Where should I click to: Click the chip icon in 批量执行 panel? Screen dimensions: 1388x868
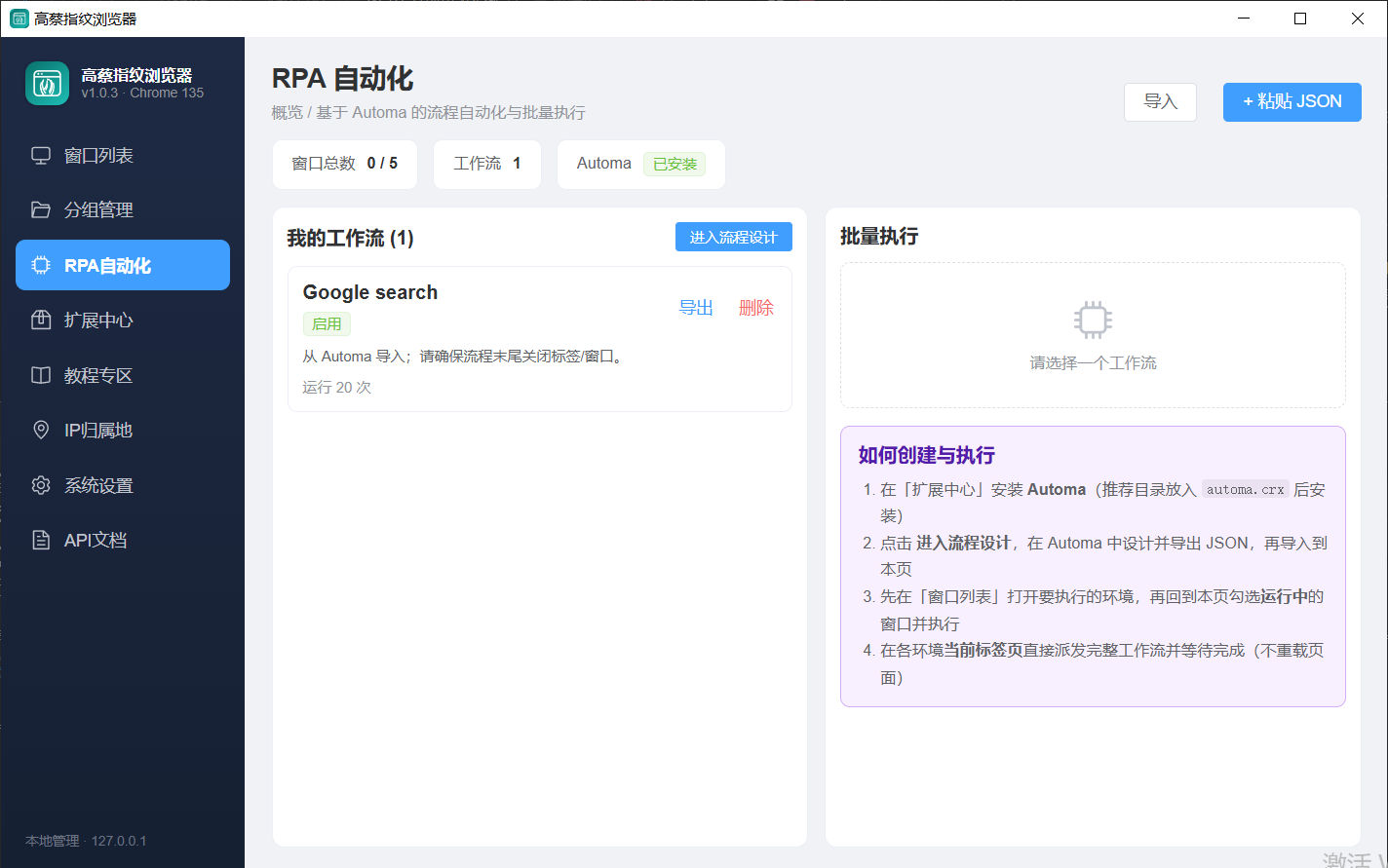[x=1093, y=320]
